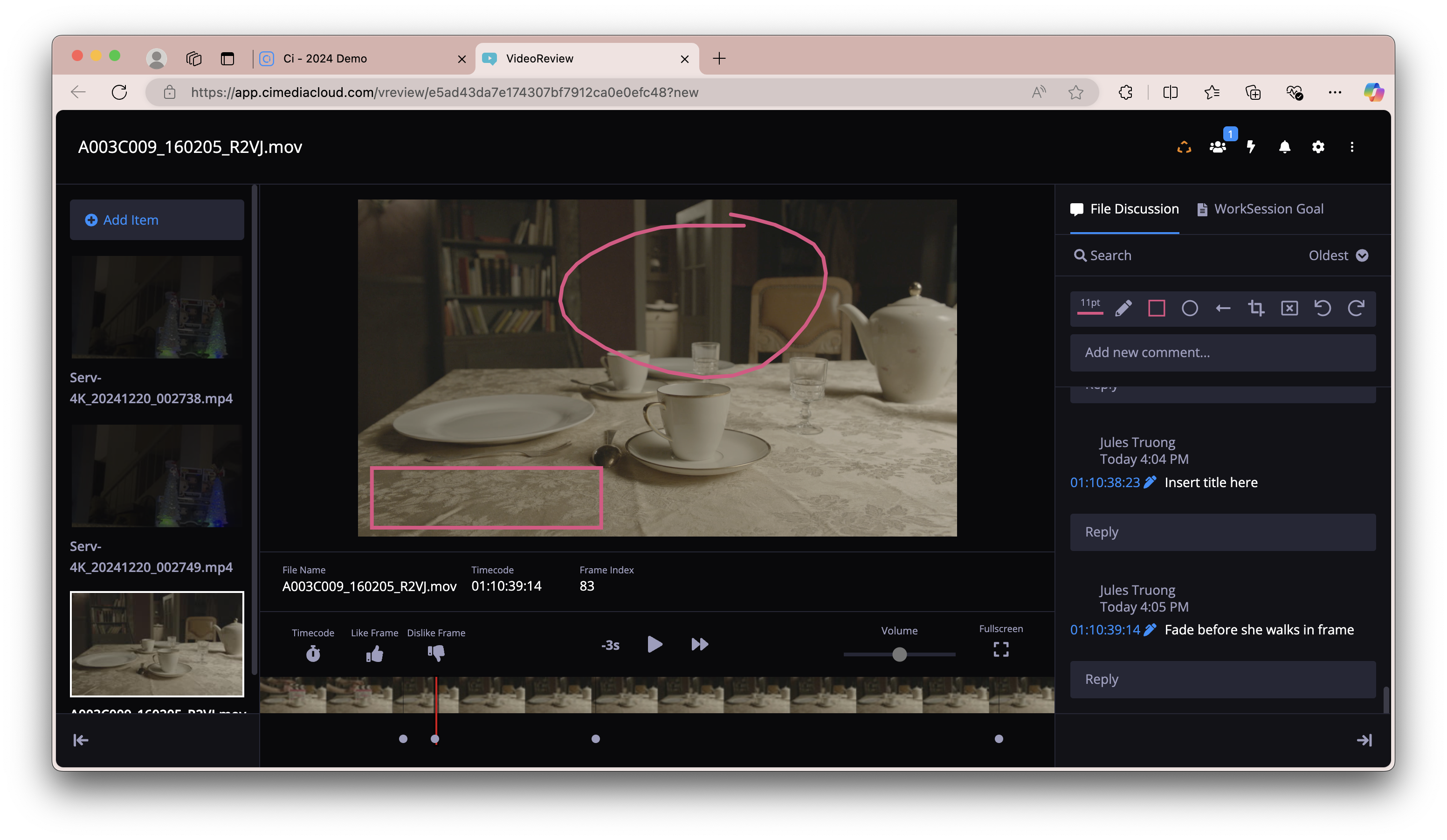
Task: Open browser Settings and more ellipsis
Action: (1335, 92)
